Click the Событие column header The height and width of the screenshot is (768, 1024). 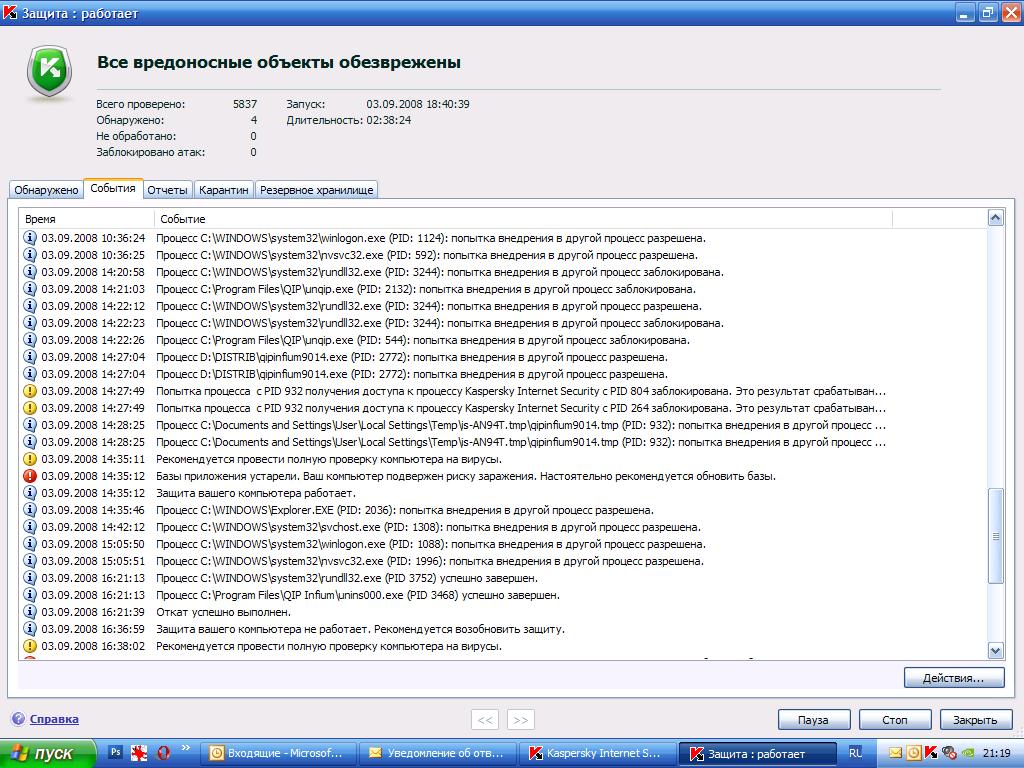pos(523,219)
